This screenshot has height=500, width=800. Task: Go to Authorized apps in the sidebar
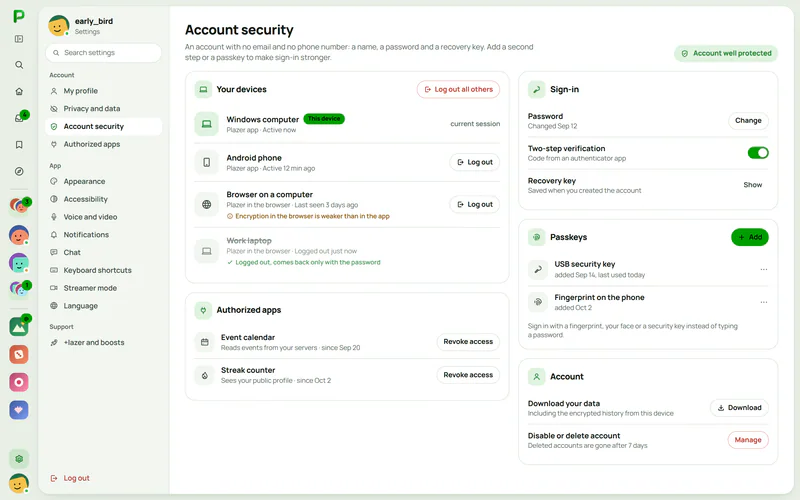pos(104,144)
